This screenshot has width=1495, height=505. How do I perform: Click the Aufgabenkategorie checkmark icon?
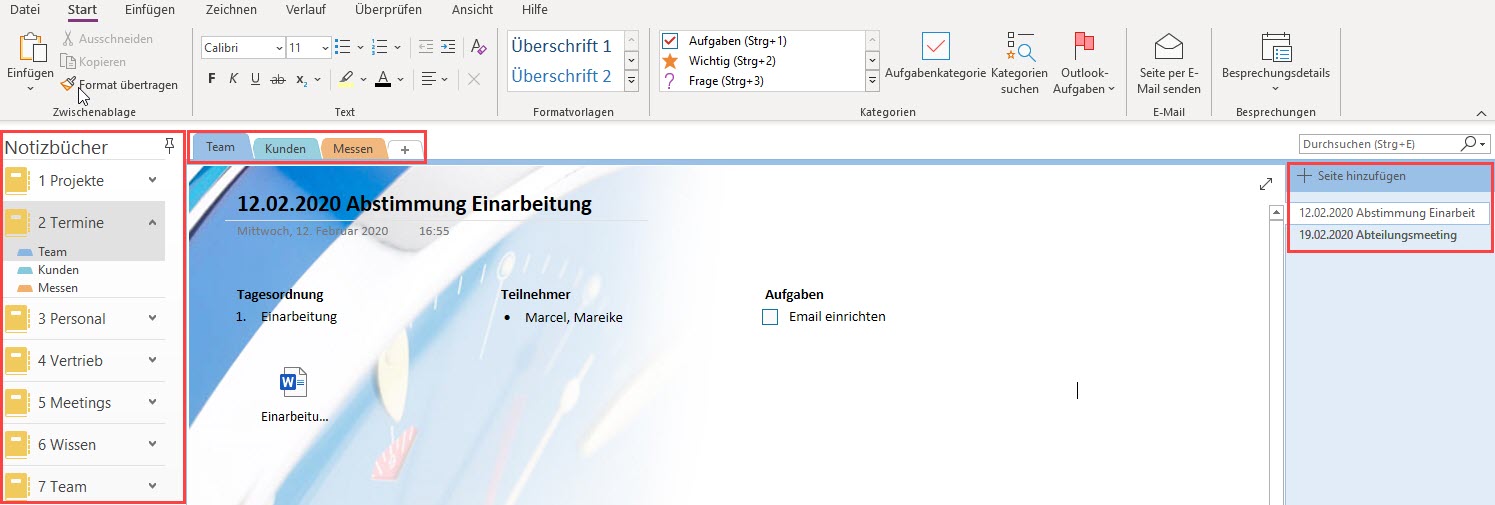[936, 46]
